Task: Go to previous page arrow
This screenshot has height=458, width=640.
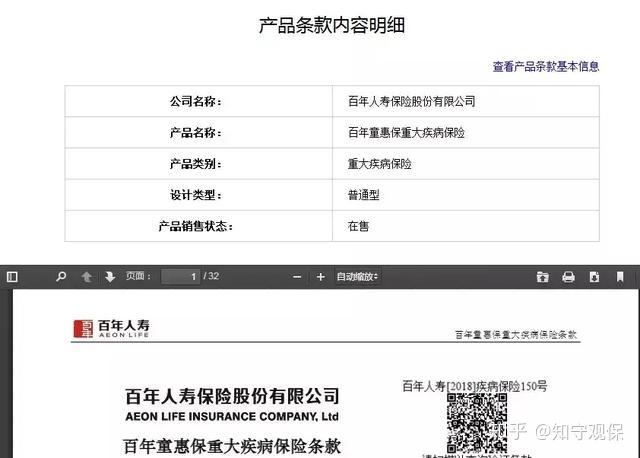Action: [86, 277]
